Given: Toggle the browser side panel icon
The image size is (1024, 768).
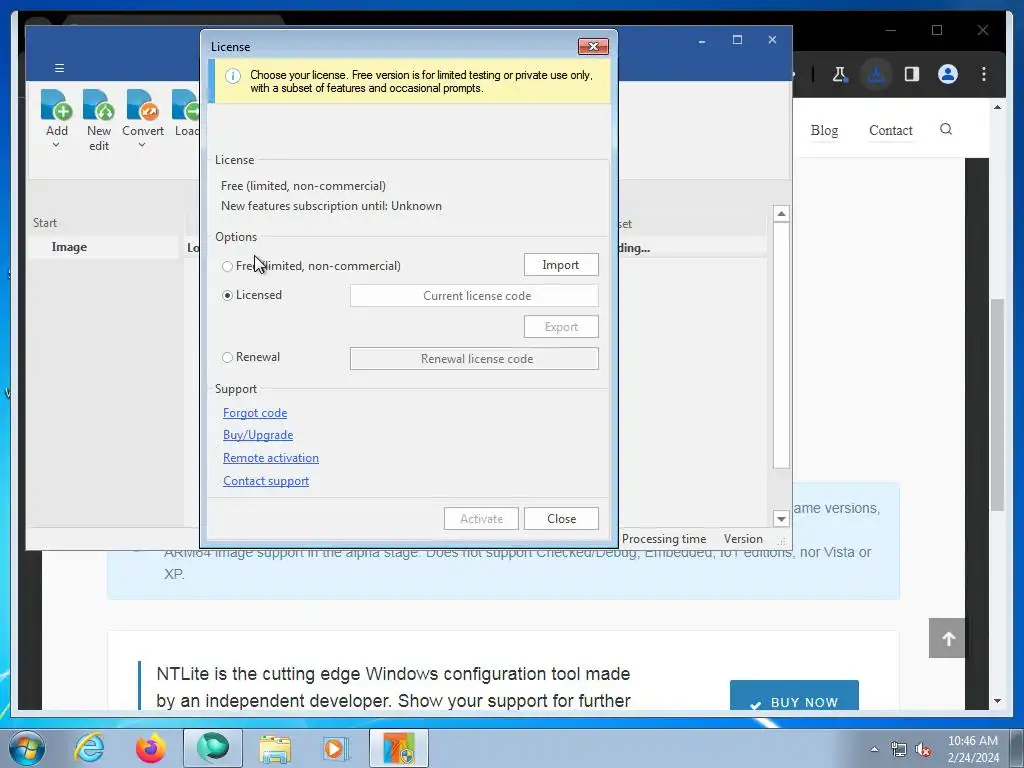Looking at the screenshot, I should click(x=912, y=74).
